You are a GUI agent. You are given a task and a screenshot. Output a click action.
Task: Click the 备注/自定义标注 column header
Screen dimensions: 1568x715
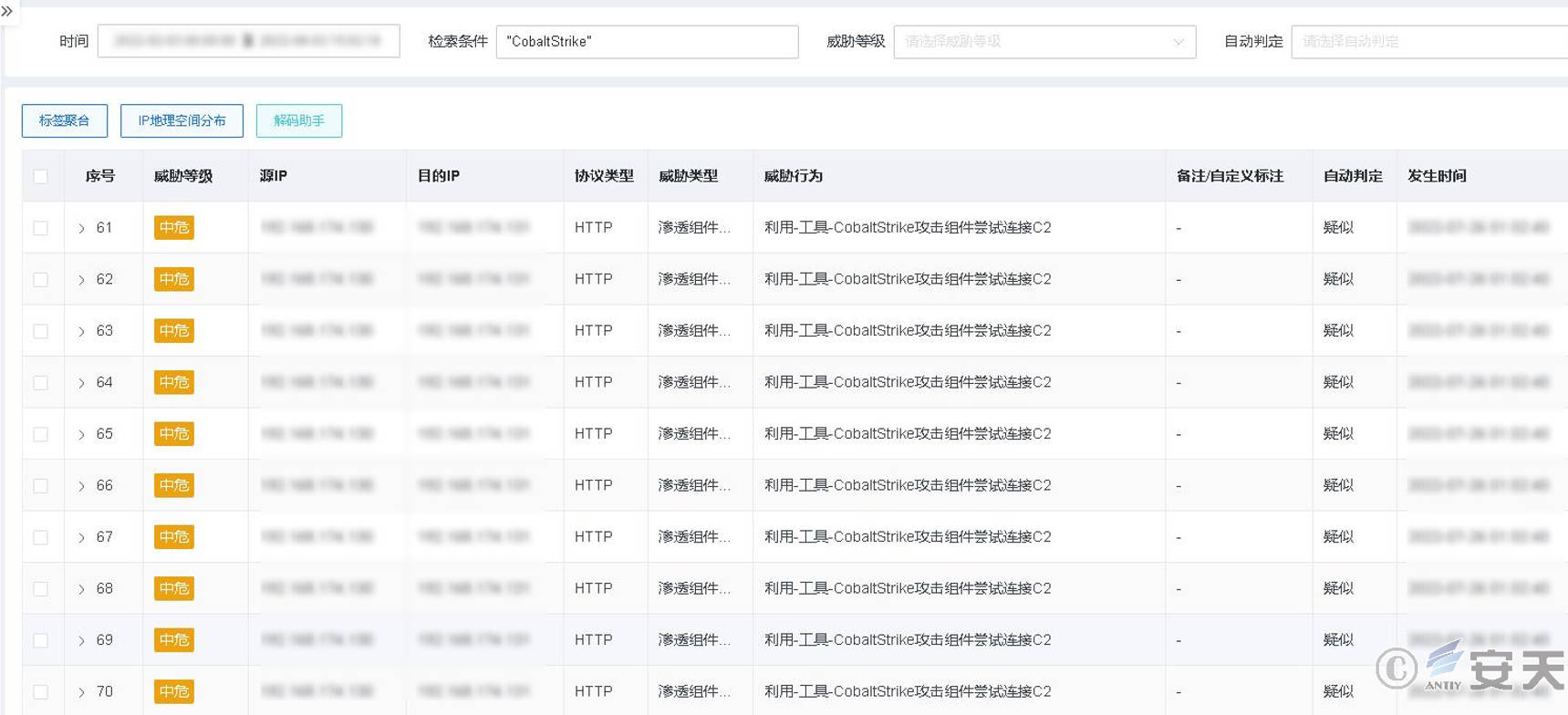pyautogui.click(x=1230, y=176)
